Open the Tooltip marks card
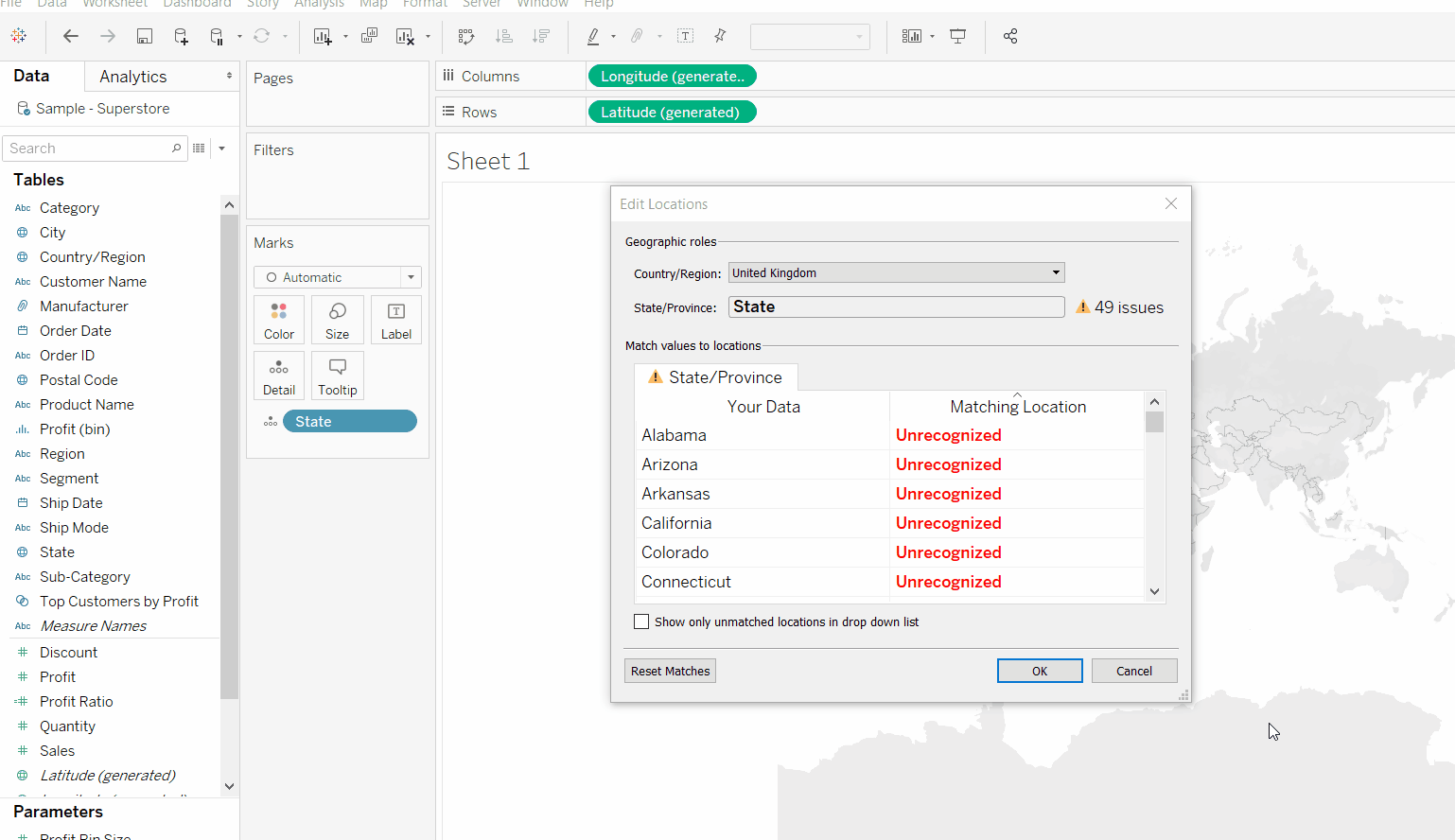Screen dimensions: 1455x840 pos(337,376)
